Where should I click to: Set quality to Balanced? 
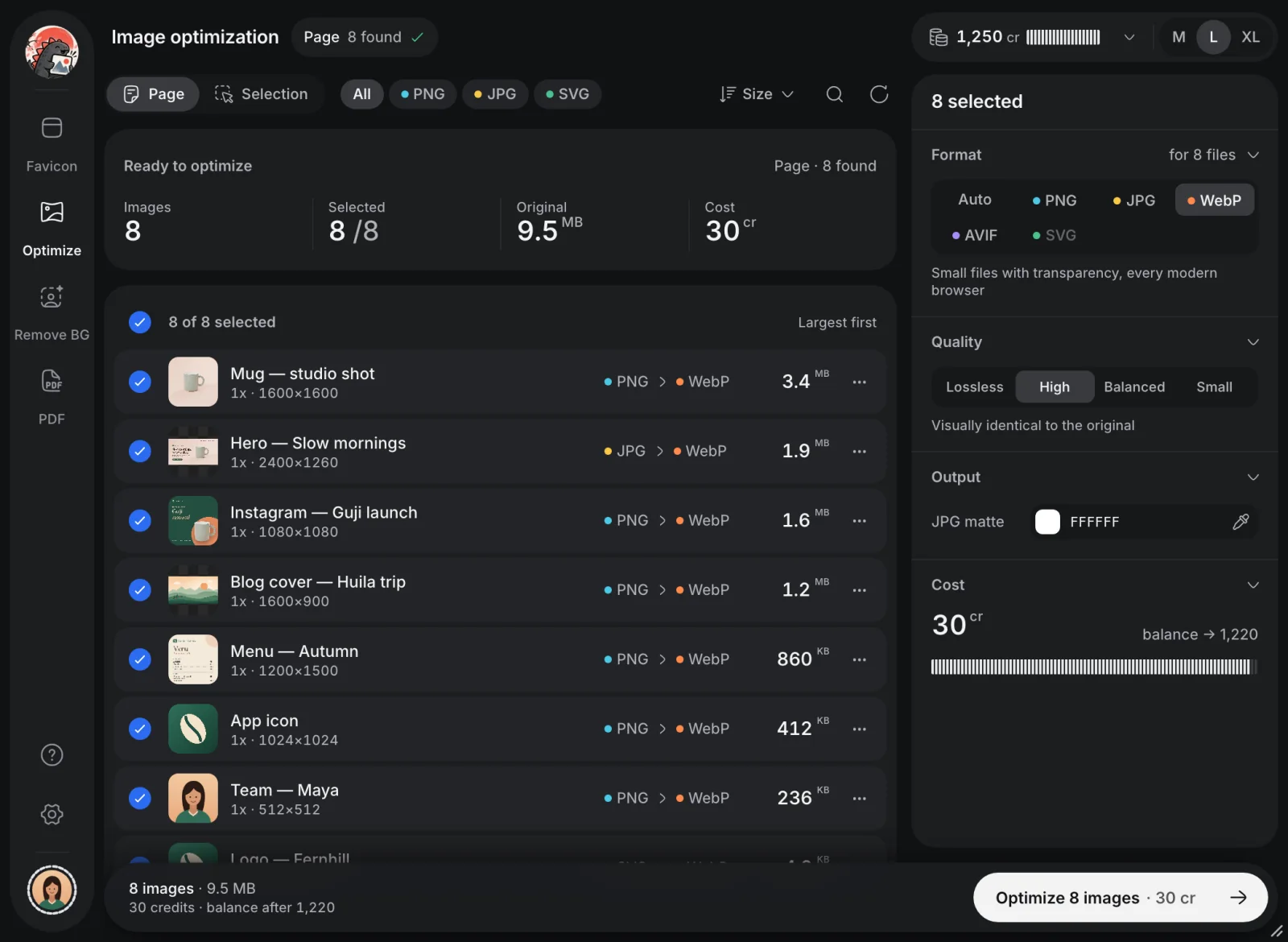click(1134, 387)
